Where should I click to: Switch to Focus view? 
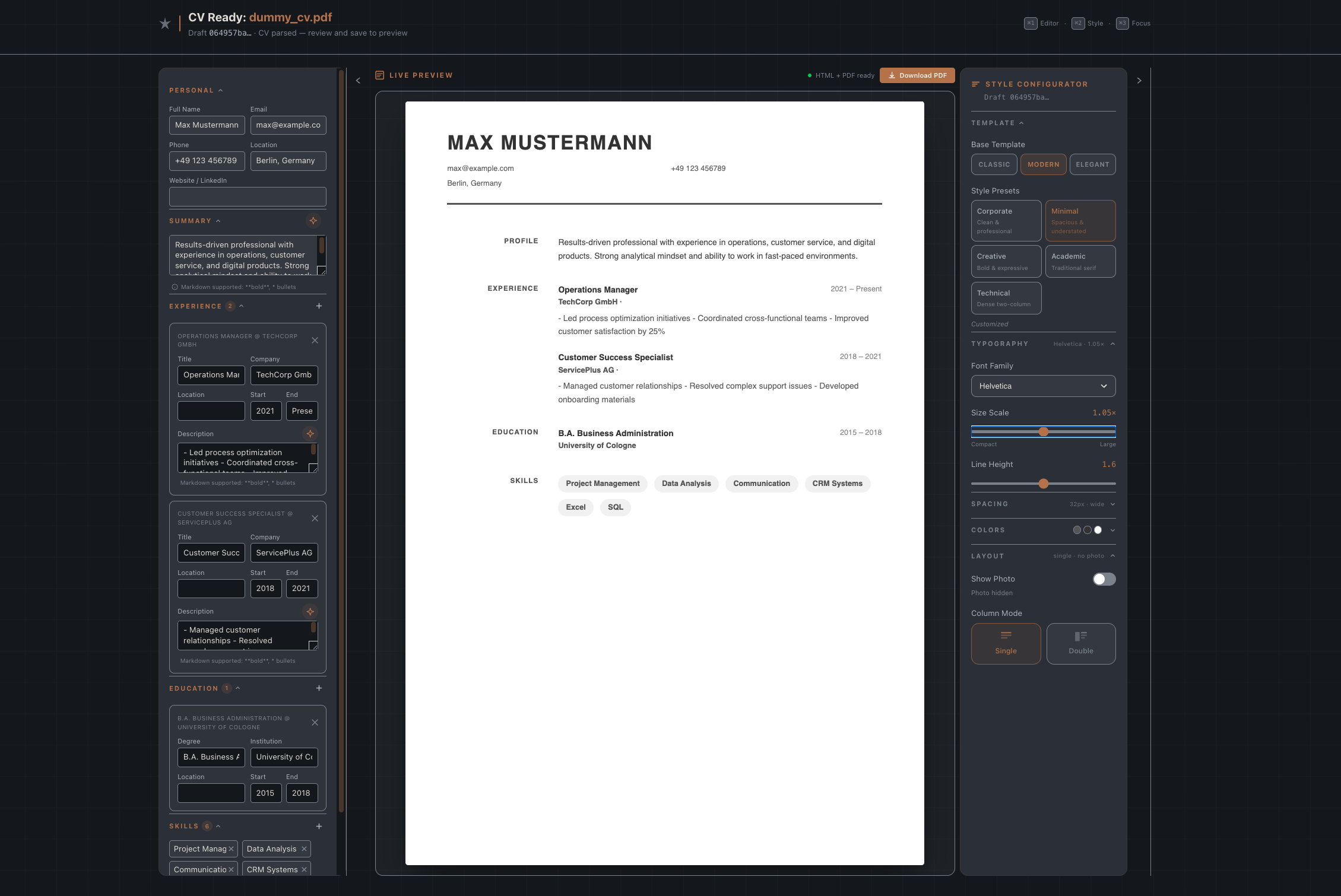tap(1133, 23)
